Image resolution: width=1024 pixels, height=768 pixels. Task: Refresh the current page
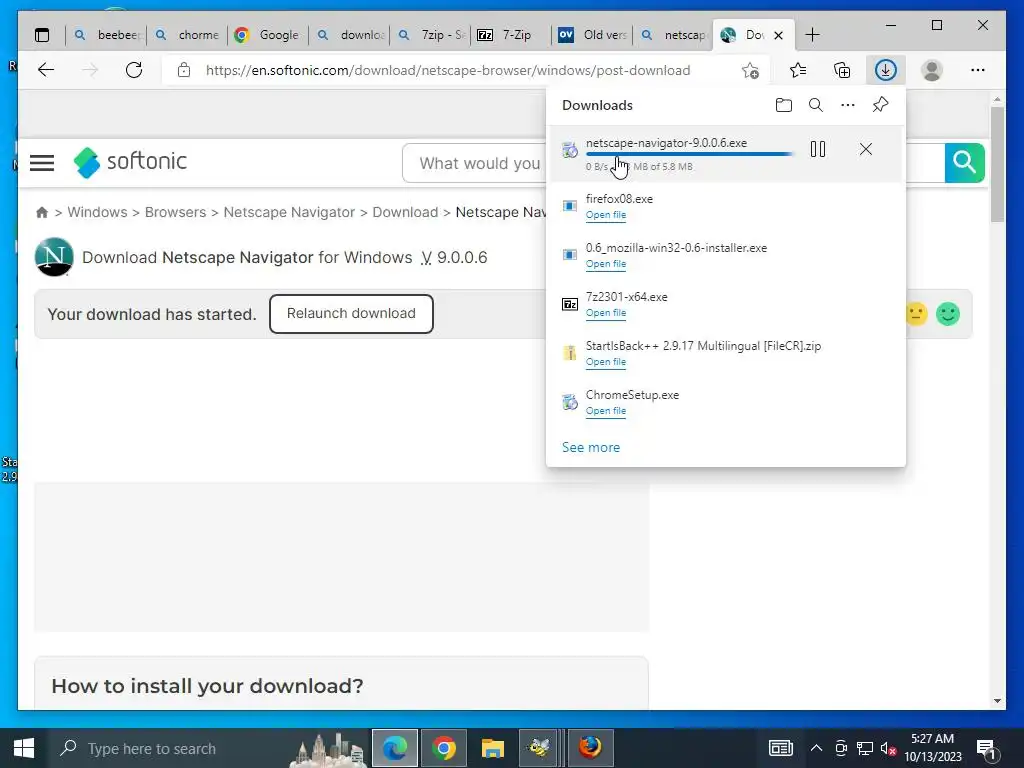point(134,70)
